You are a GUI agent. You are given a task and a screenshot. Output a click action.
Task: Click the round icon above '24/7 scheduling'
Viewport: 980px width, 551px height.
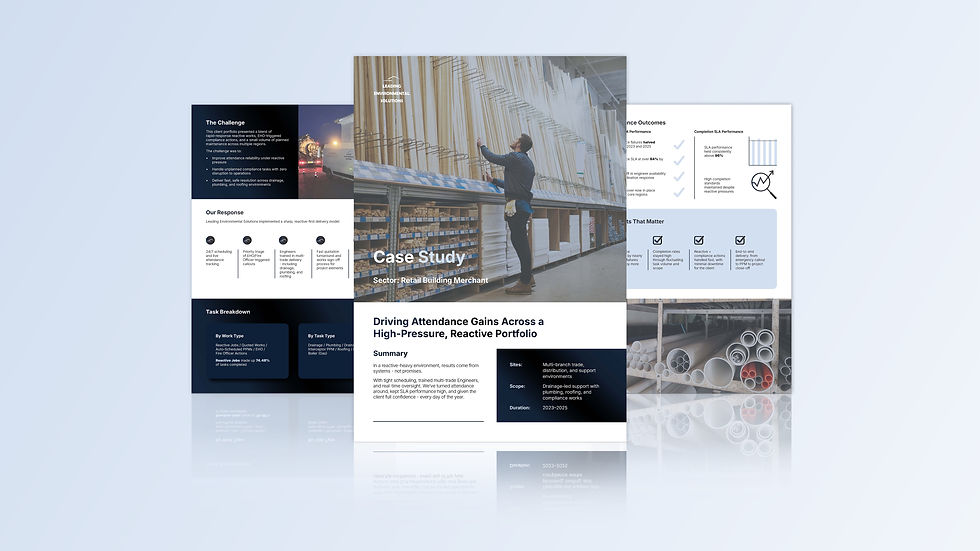pos(210,241)
